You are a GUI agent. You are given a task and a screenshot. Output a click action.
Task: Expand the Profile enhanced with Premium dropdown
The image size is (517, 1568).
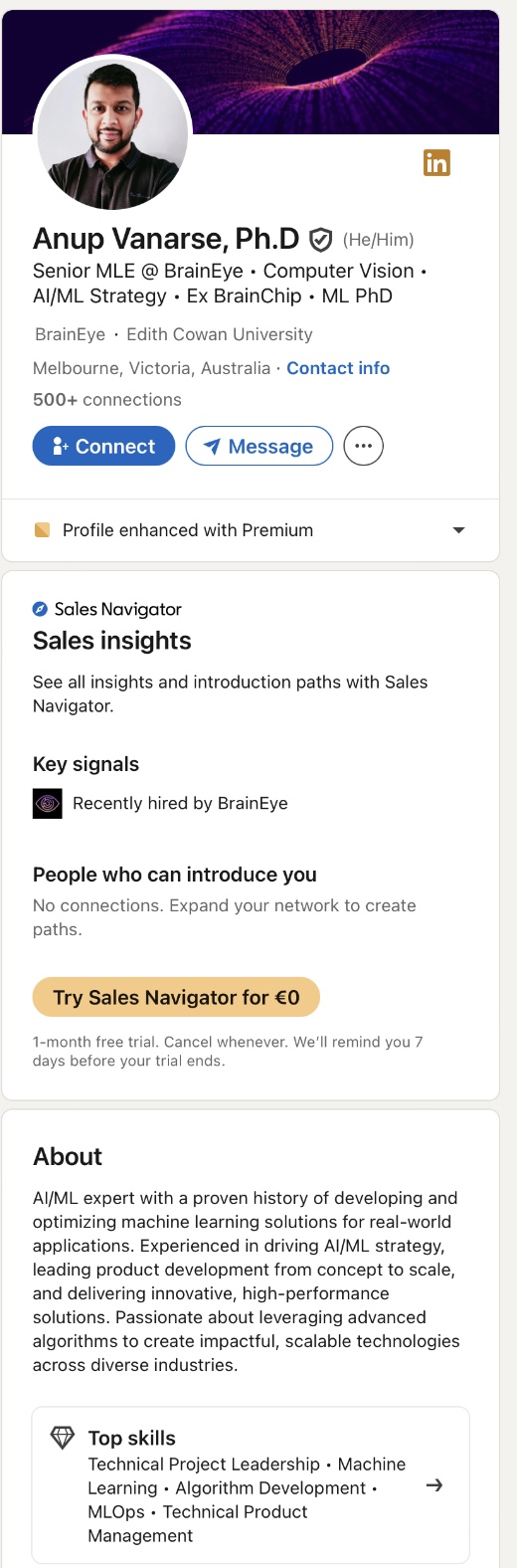pos(458,530)
